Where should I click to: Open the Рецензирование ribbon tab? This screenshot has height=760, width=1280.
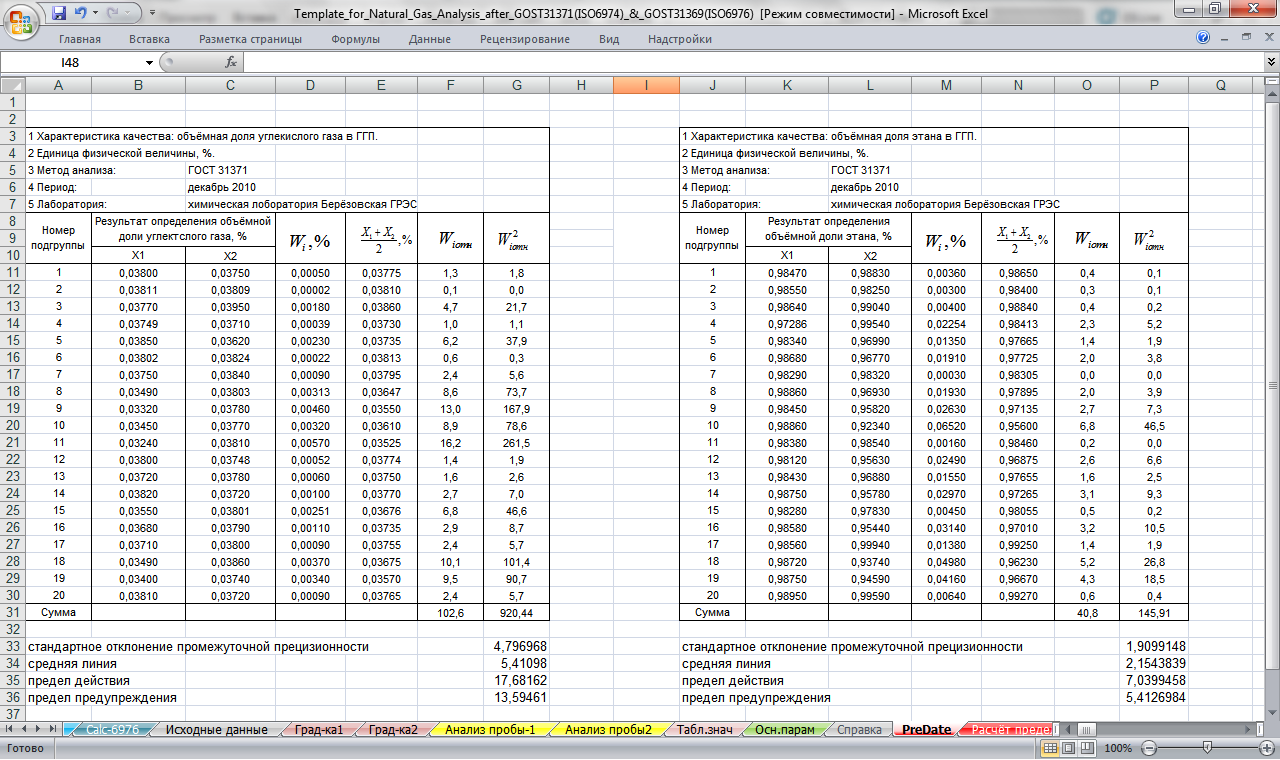pyautogui.click(x=525, y=39)
